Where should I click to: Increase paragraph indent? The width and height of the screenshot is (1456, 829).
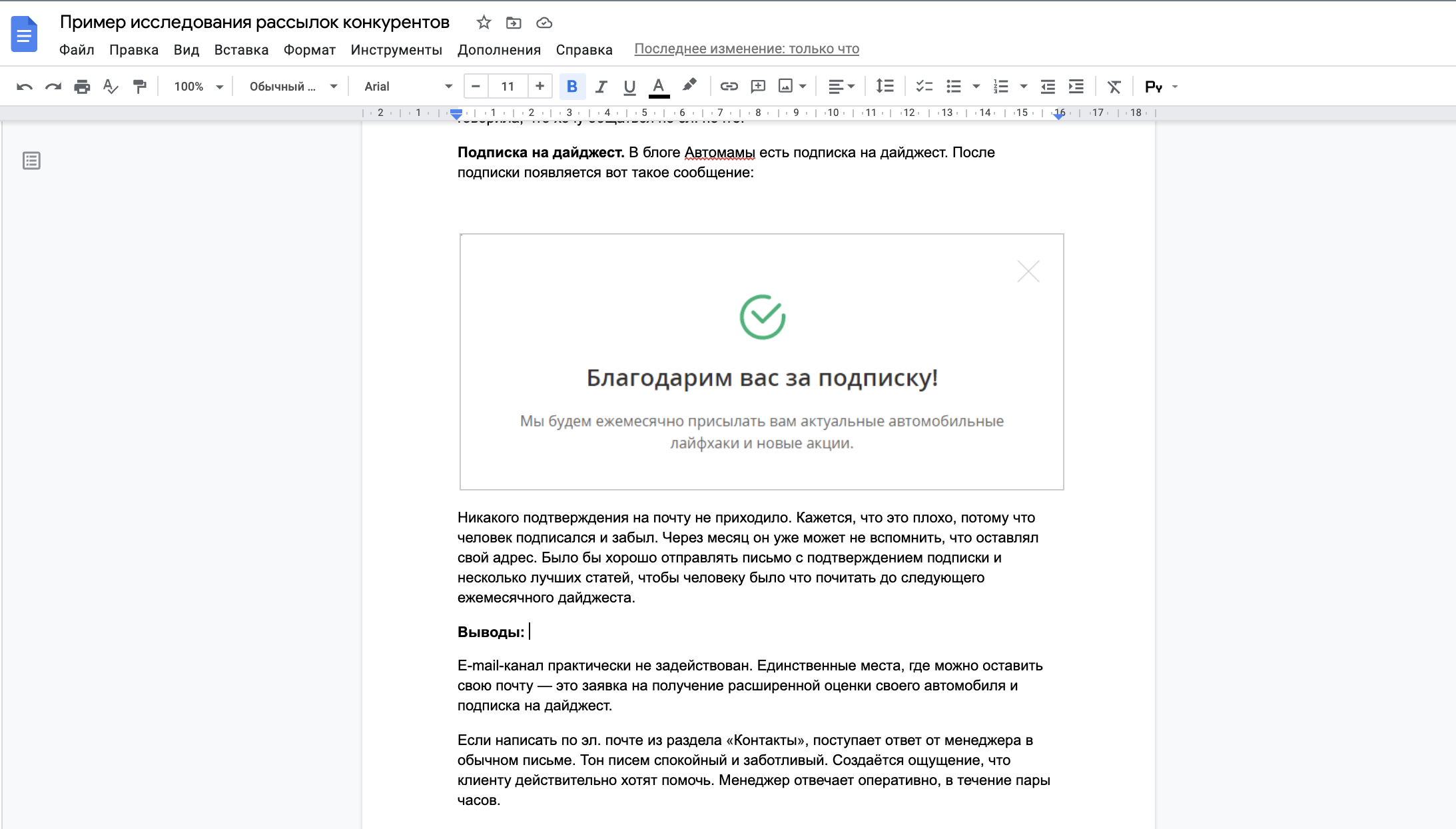click(x=1076, y=87)
